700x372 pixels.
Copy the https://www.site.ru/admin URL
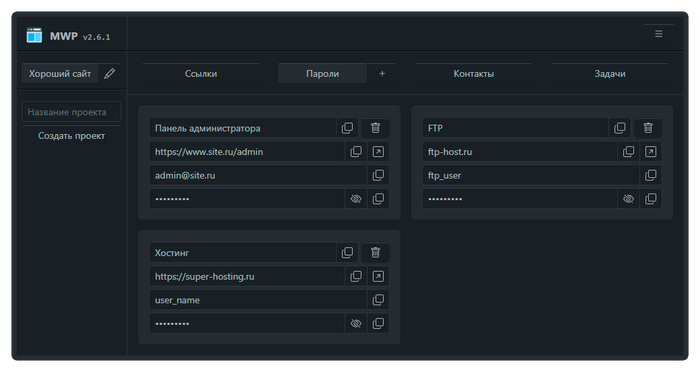click(356, 152)
